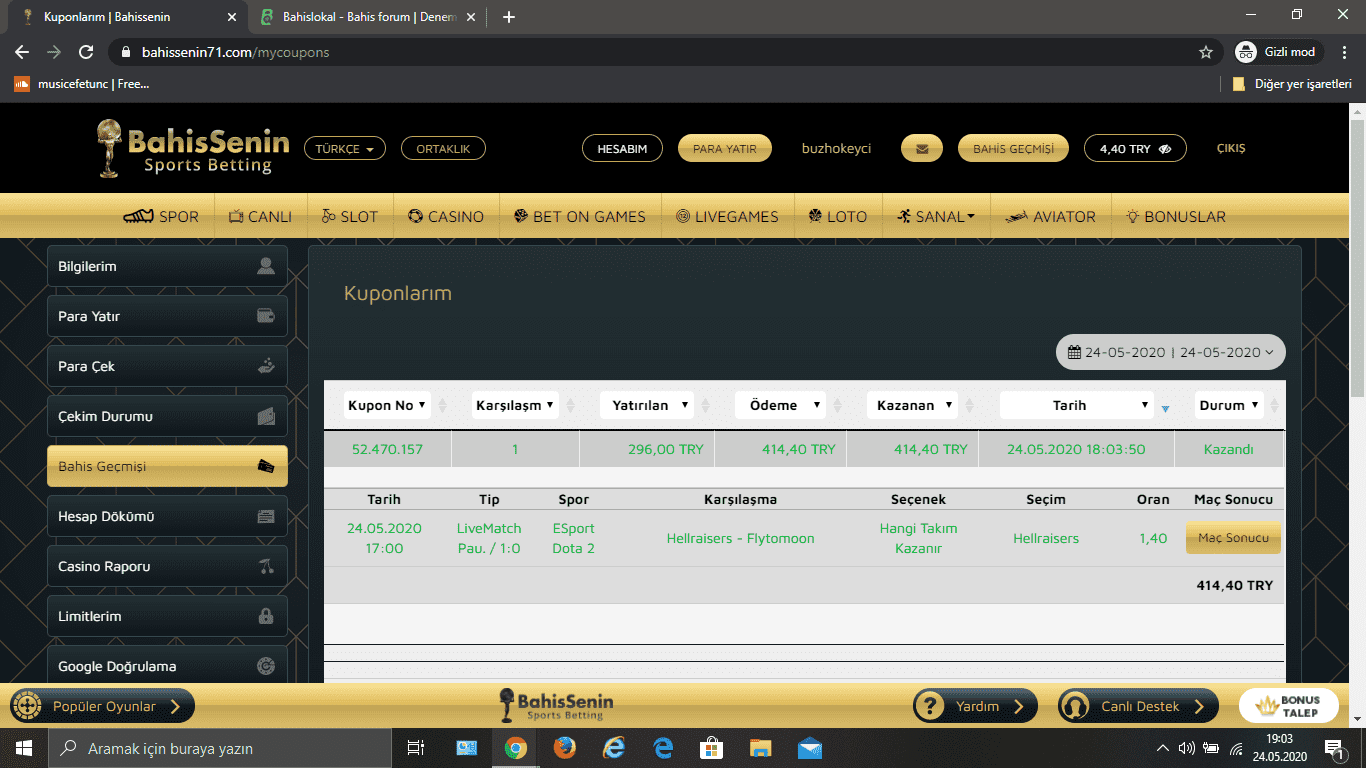This screenshot has height=768, width=1366.
Task: Open the SPOR menu
Action: pos(161,216)
